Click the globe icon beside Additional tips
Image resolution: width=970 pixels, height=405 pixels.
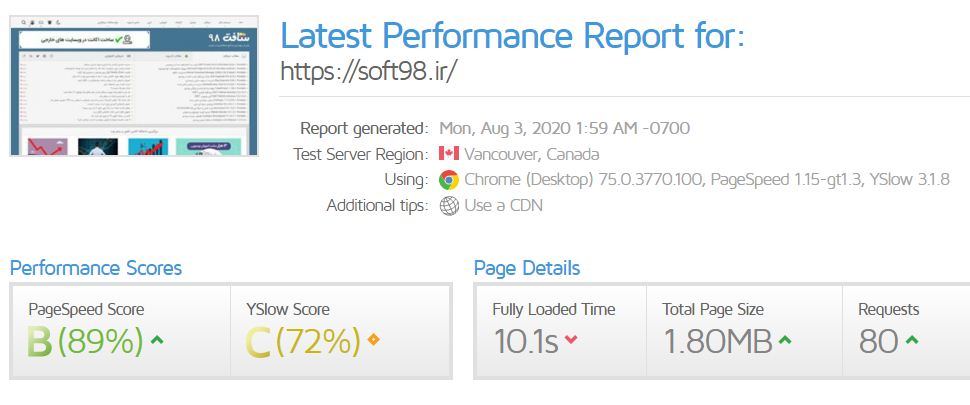(449, 206)
